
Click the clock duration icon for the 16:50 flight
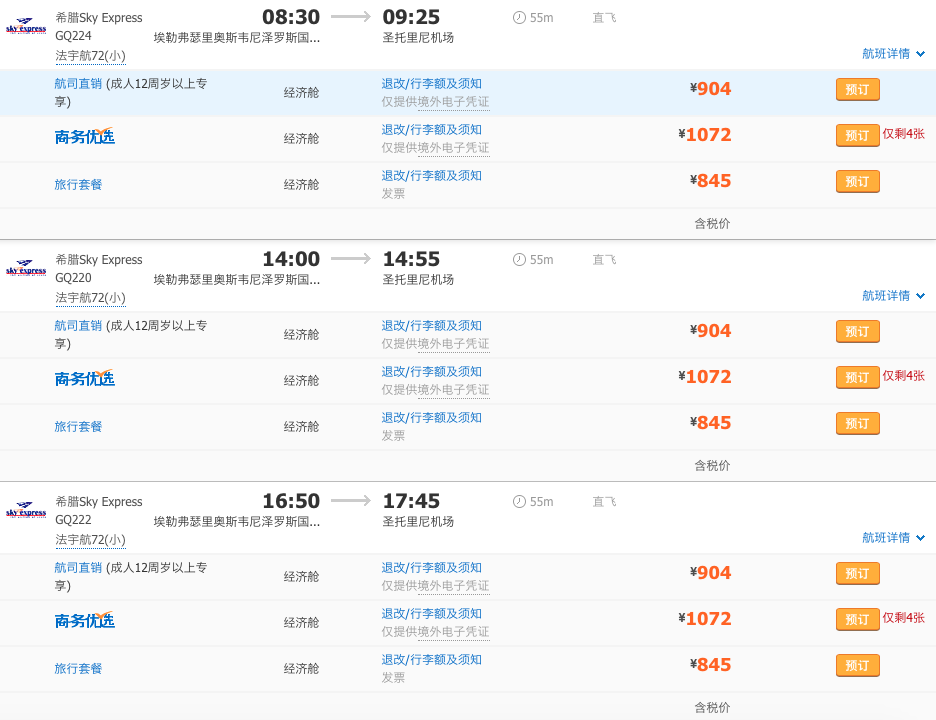tap(519, 502)
